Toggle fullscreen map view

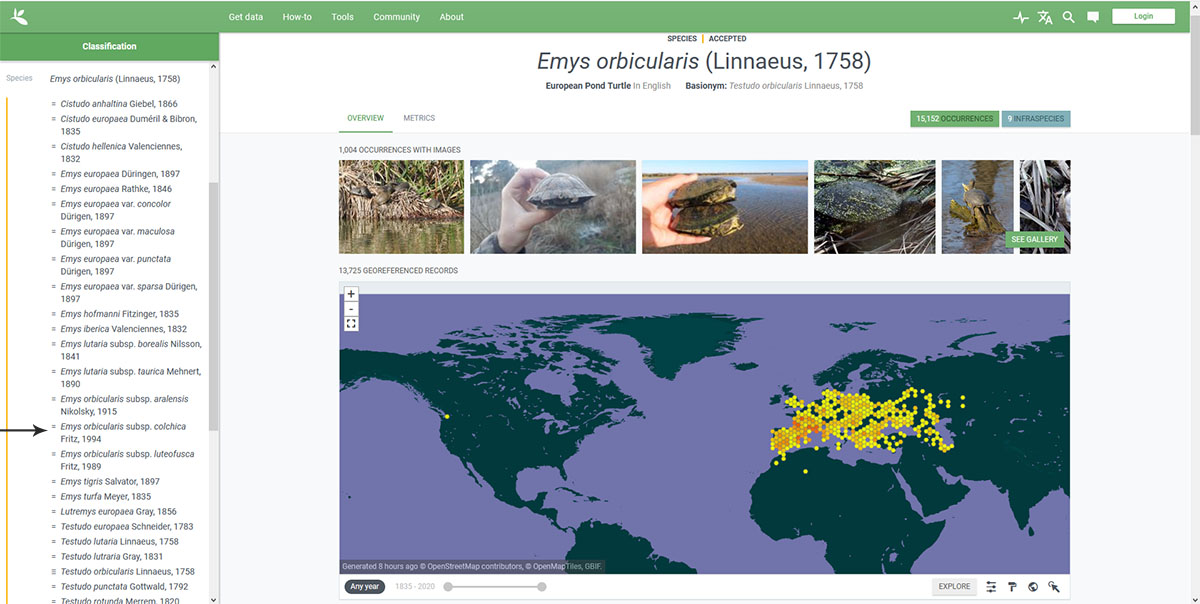351,324
